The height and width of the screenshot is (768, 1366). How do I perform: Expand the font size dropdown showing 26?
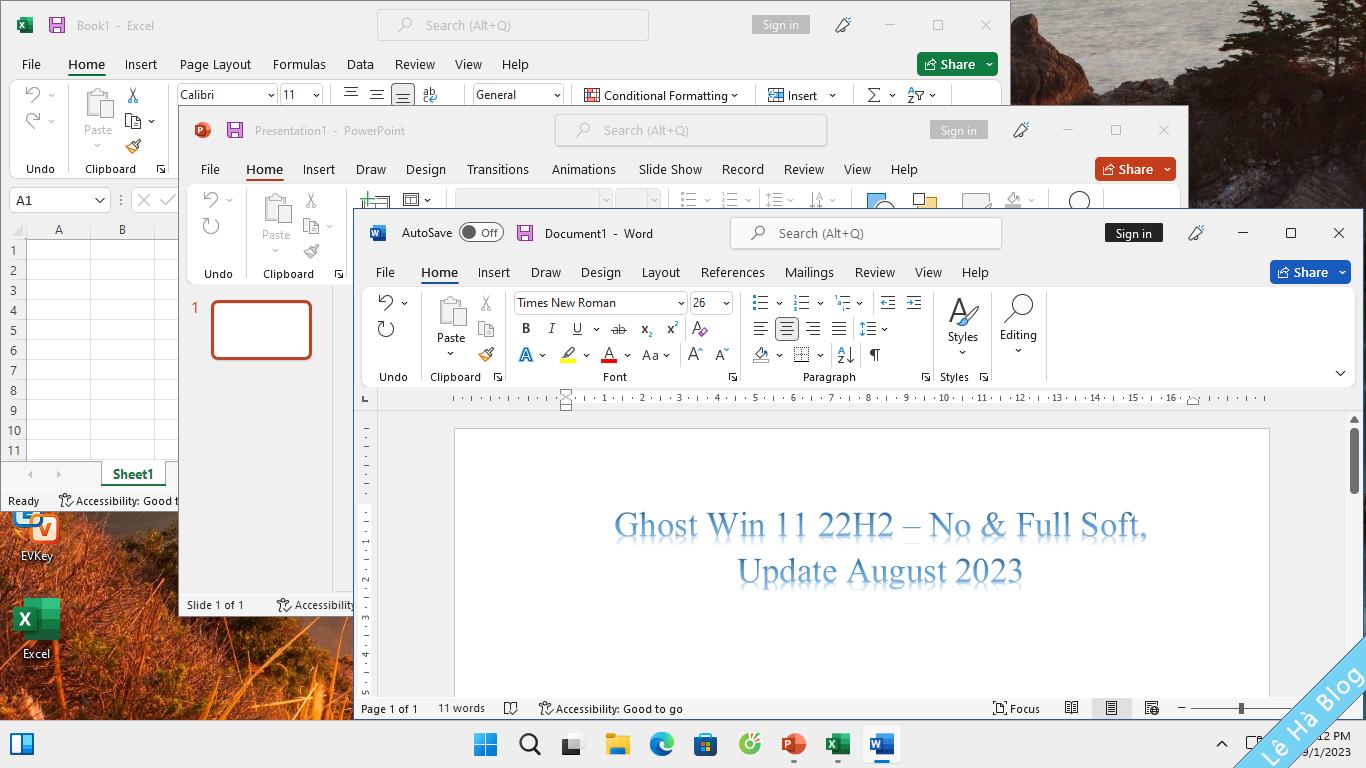point(724,302)
